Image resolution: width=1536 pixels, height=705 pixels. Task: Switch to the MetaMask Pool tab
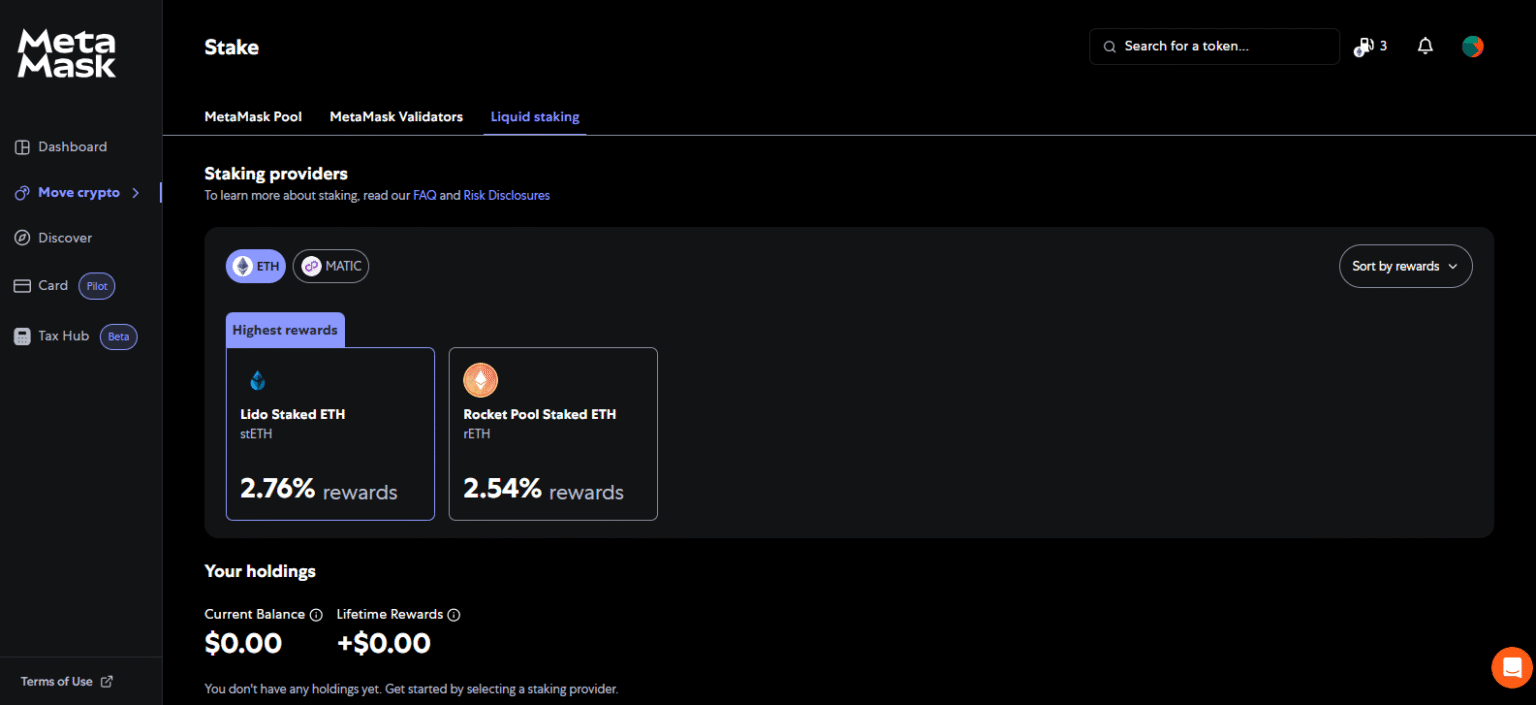253,117
